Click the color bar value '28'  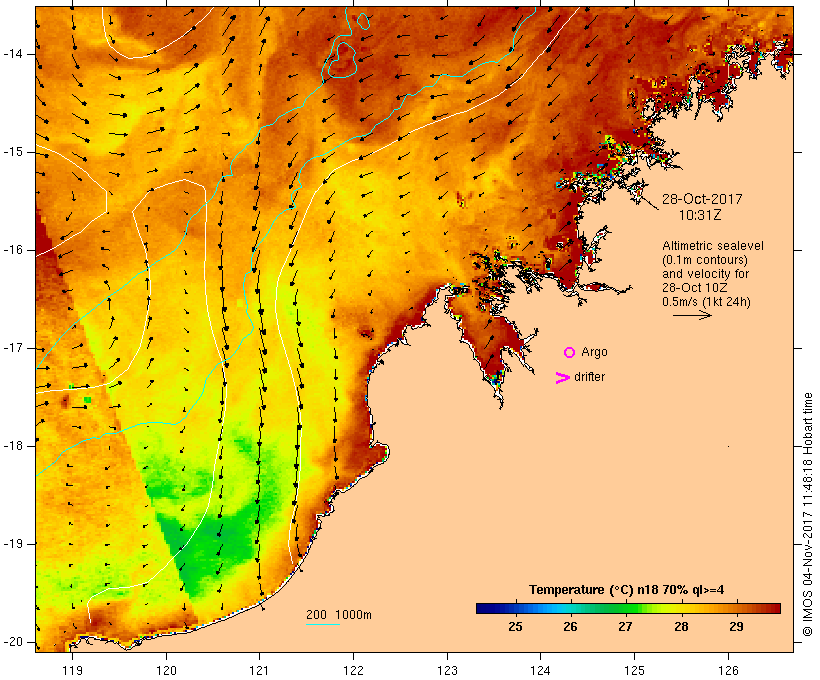(x=681, y=627)
